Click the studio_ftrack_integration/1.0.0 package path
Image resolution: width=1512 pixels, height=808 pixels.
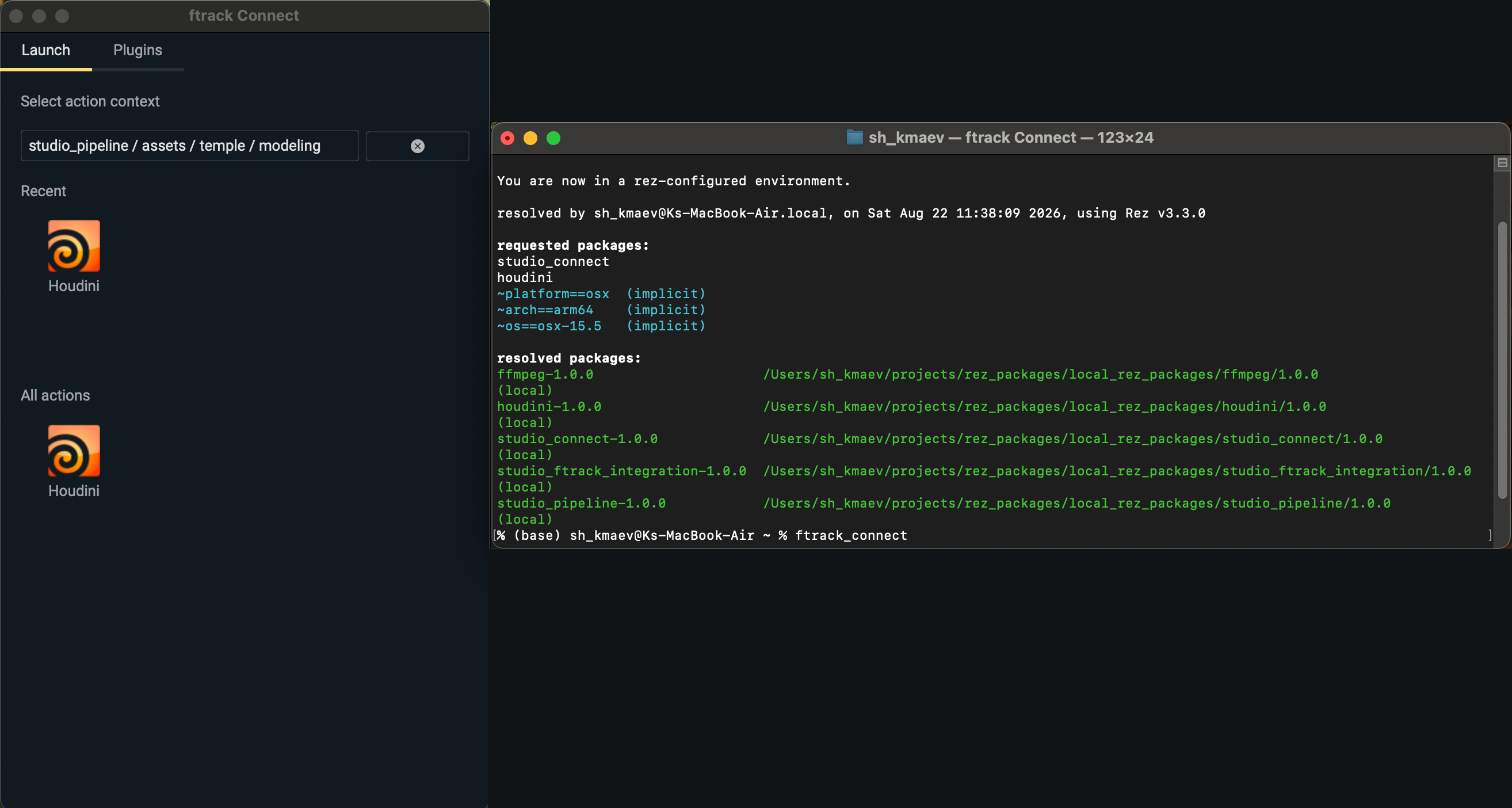1117,471
